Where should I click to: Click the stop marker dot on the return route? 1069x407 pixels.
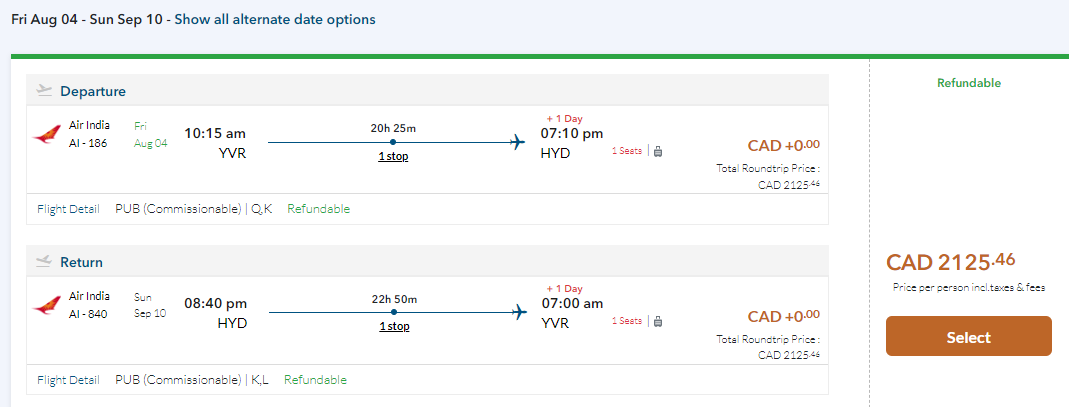394,313
